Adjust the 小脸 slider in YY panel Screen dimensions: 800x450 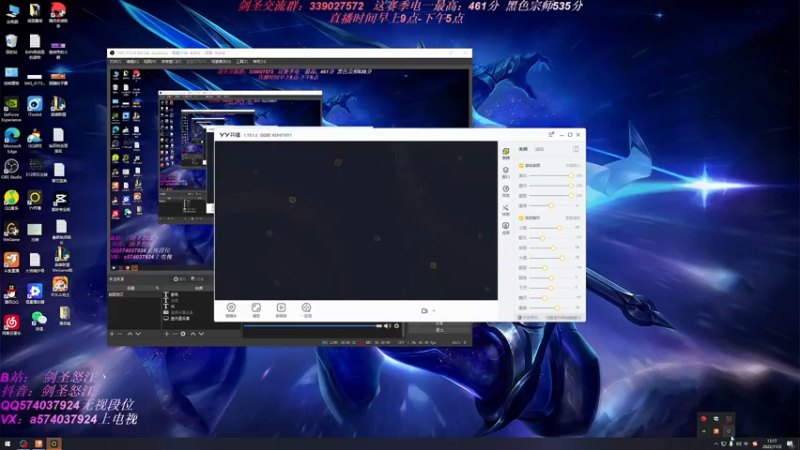[x=553, y=228]
